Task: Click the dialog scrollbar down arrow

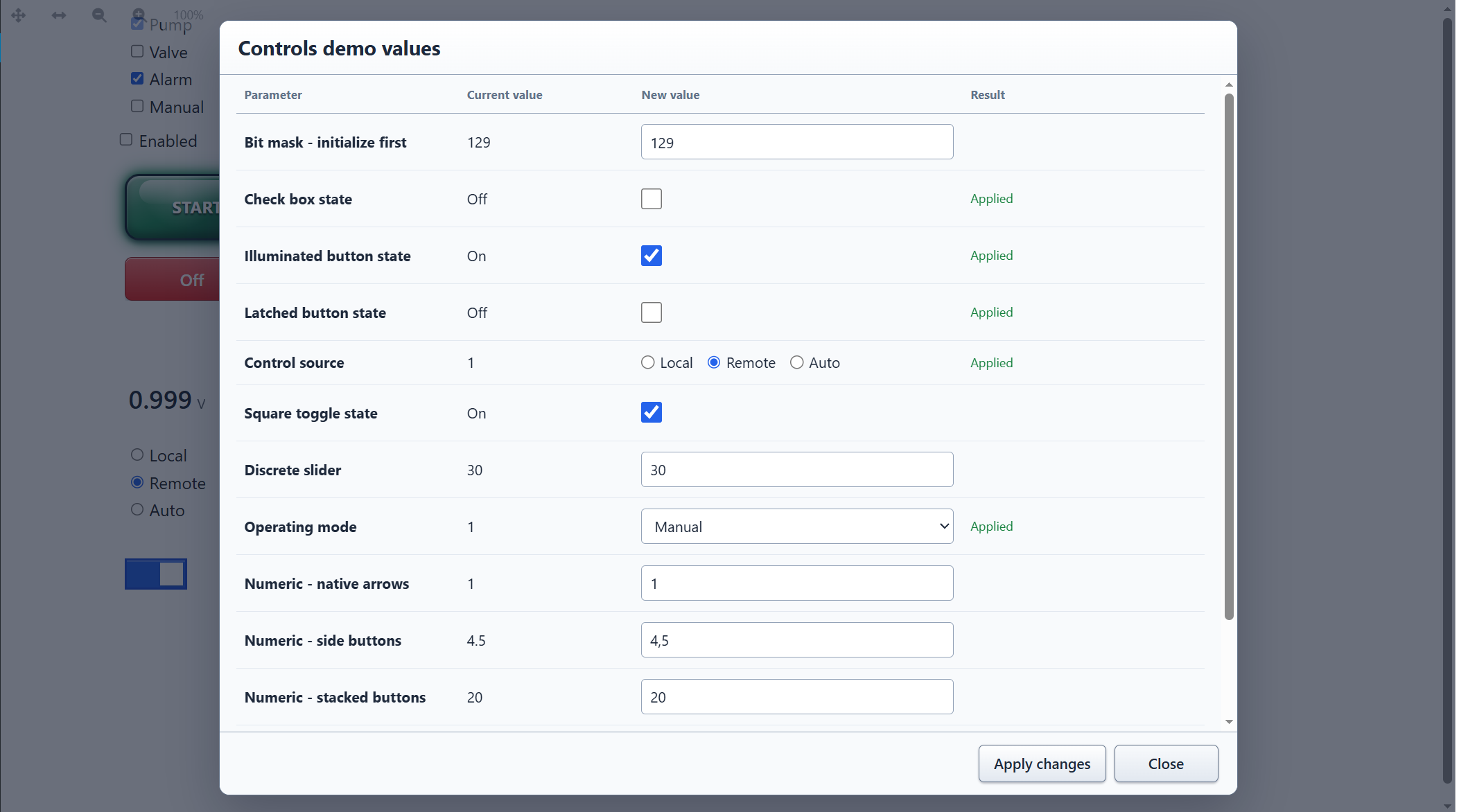Action: (x=1229, y=722)
